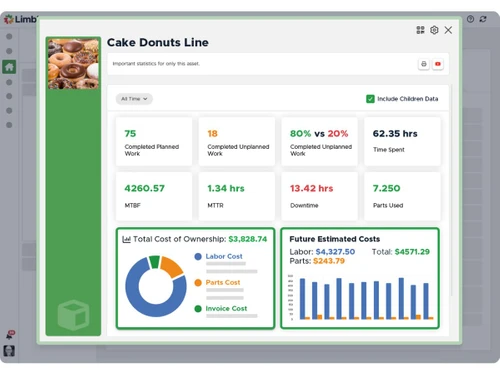The image size is (500, 375).
Task: Open the 4260.57 MTBF card
Action: (154, 196)
